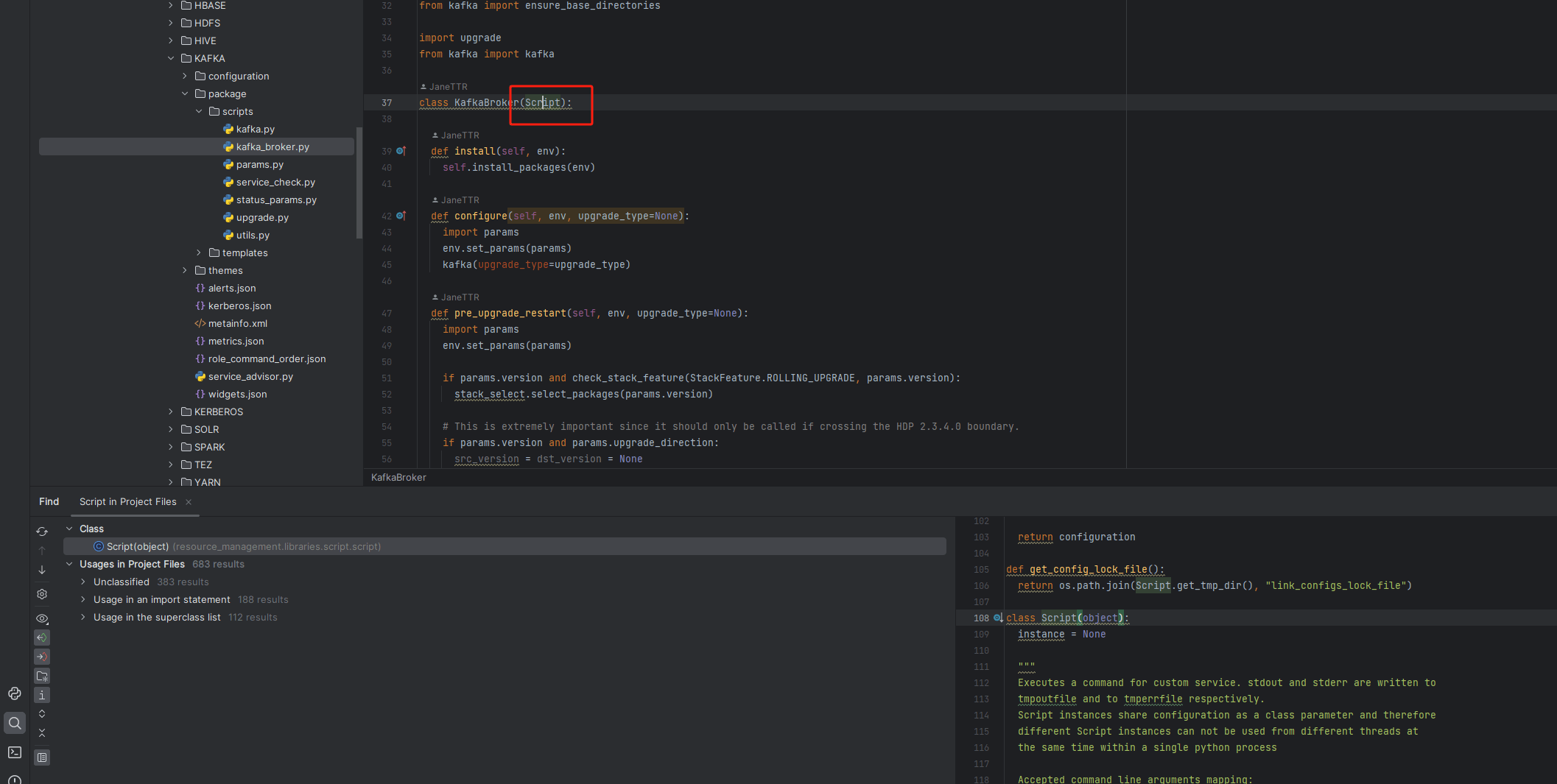Image resolution: width=1557 pixels, height=784 pixels.
Task: Expand 'Unclassified 383 results' node
Action: (83, 582)
